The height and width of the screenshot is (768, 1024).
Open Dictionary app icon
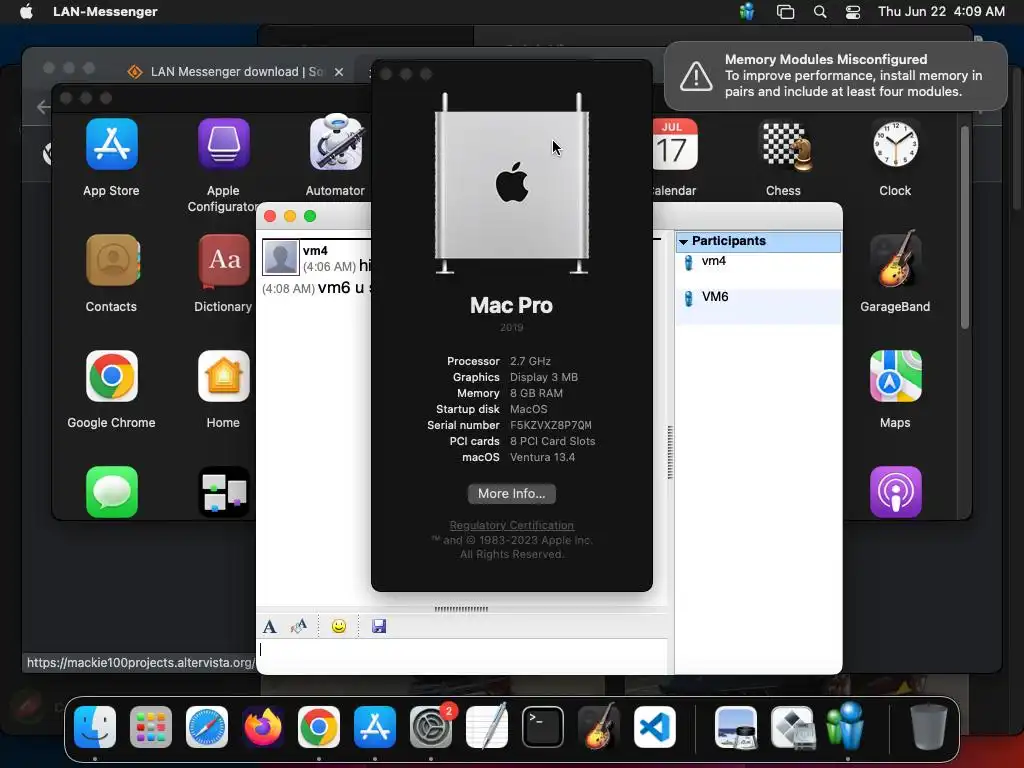click(223, 261)
